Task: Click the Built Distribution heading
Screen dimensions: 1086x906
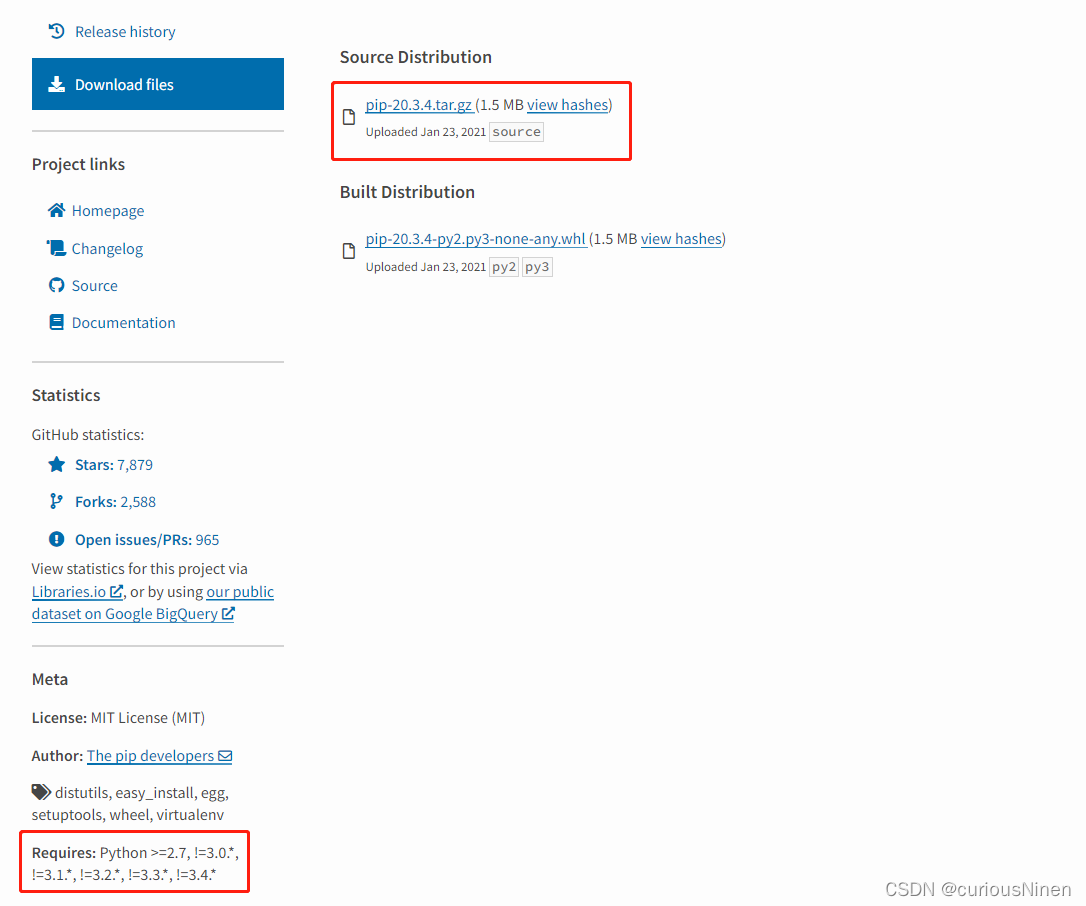Action: (x=407, y=192)
